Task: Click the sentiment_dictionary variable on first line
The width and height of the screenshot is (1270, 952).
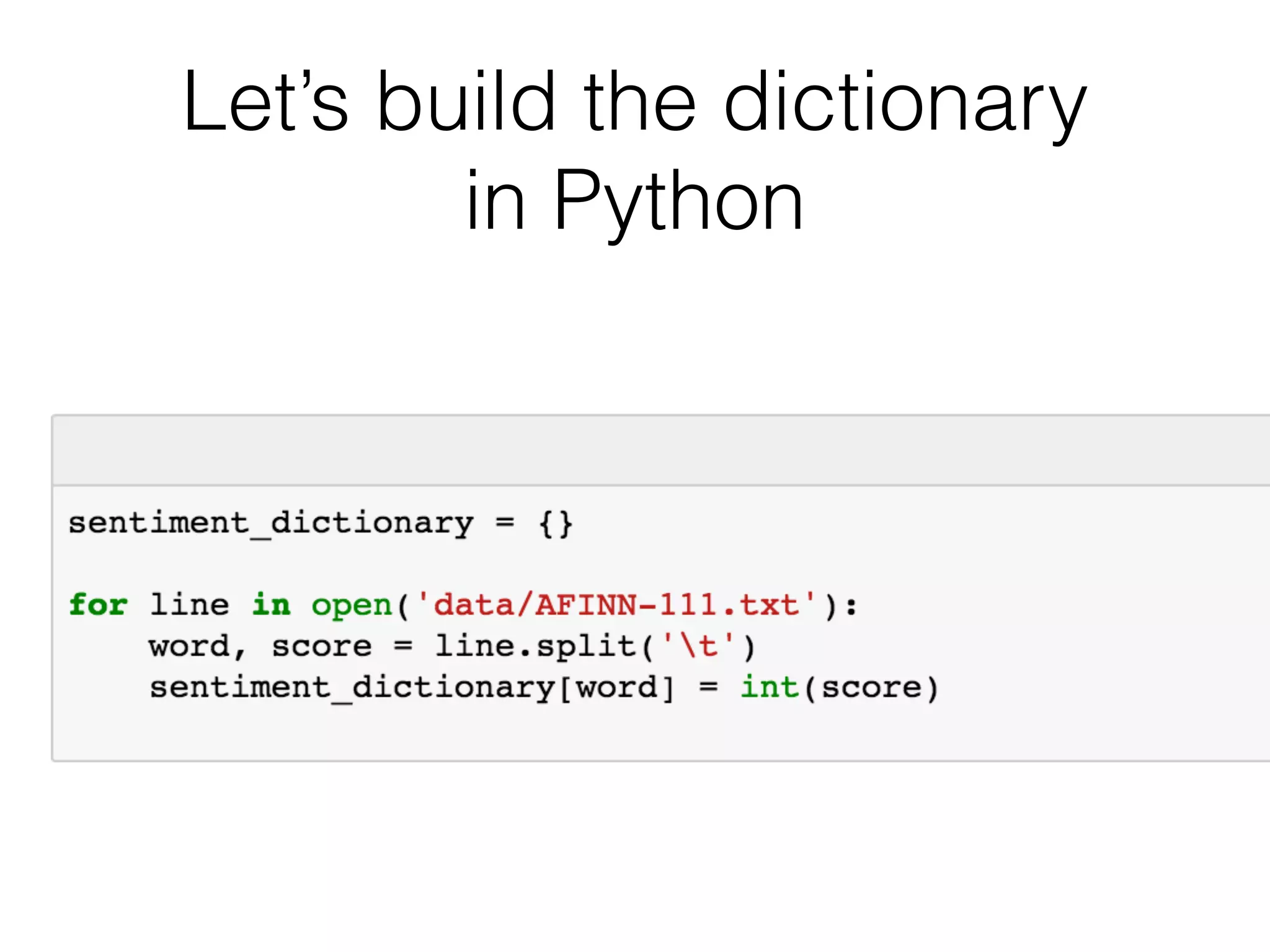Action: [270, 522]
